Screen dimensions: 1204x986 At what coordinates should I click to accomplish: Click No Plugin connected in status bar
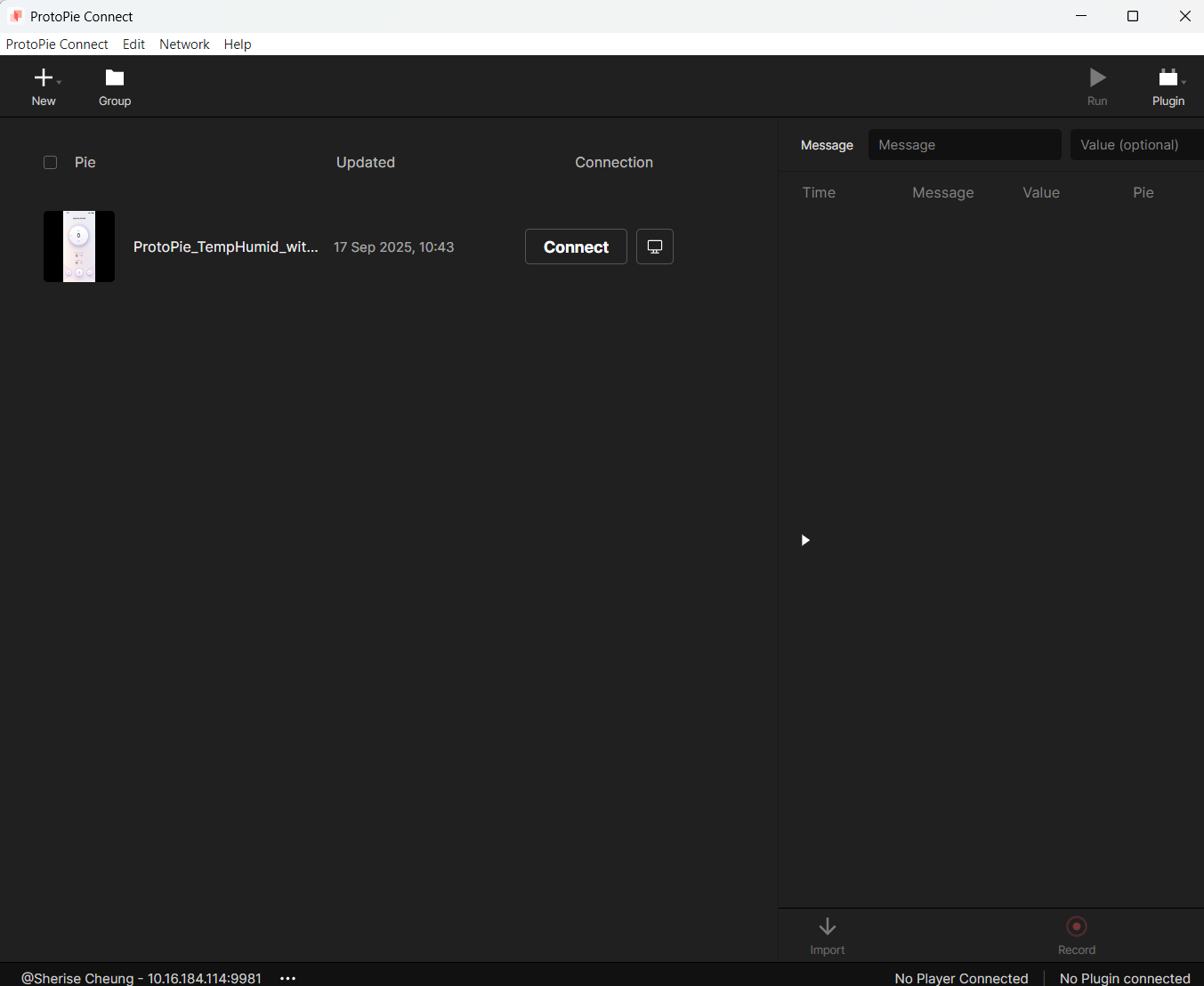tap(1125, 977)
